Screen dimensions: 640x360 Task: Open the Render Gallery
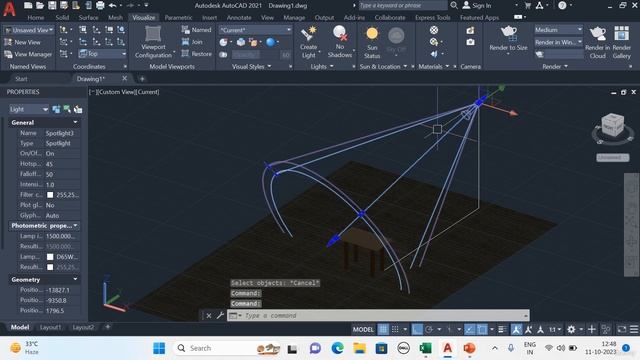(x=622, y=42)
